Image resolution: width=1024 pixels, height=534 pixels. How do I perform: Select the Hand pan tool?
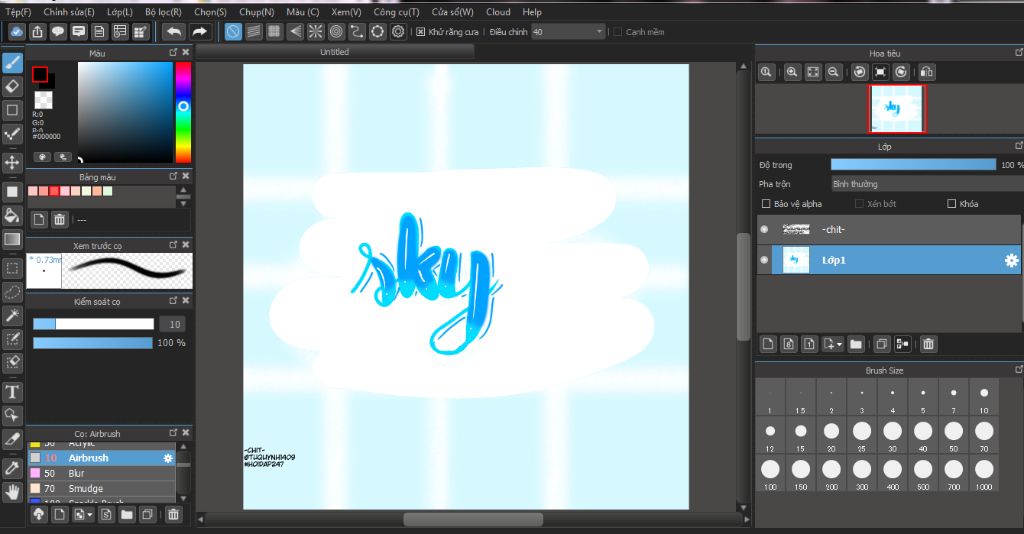pos(12,492)
